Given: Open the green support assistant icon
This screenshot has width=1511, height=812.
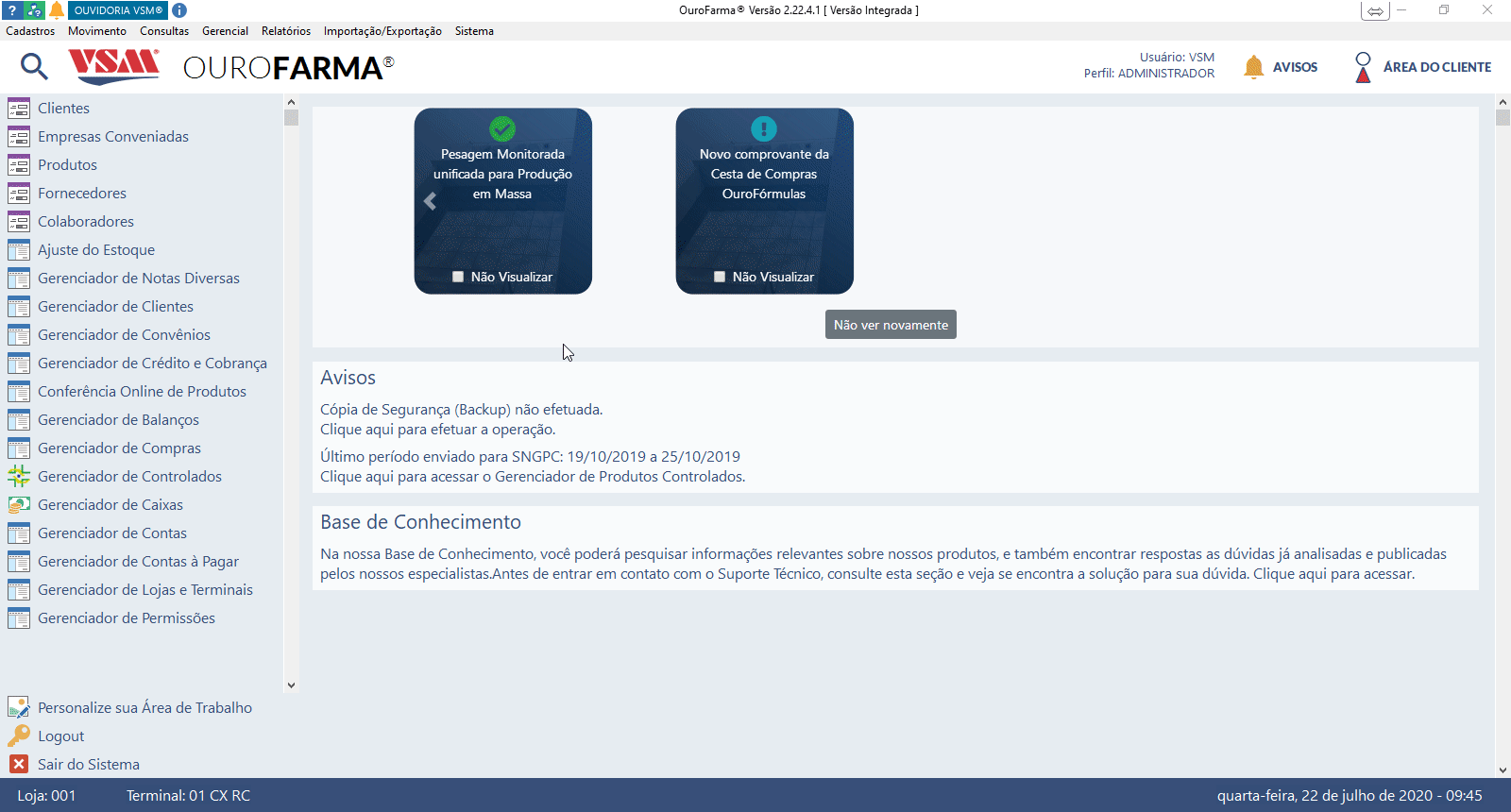Looking at the screenshot, I should pyautogui.click(x=34, y=10).
